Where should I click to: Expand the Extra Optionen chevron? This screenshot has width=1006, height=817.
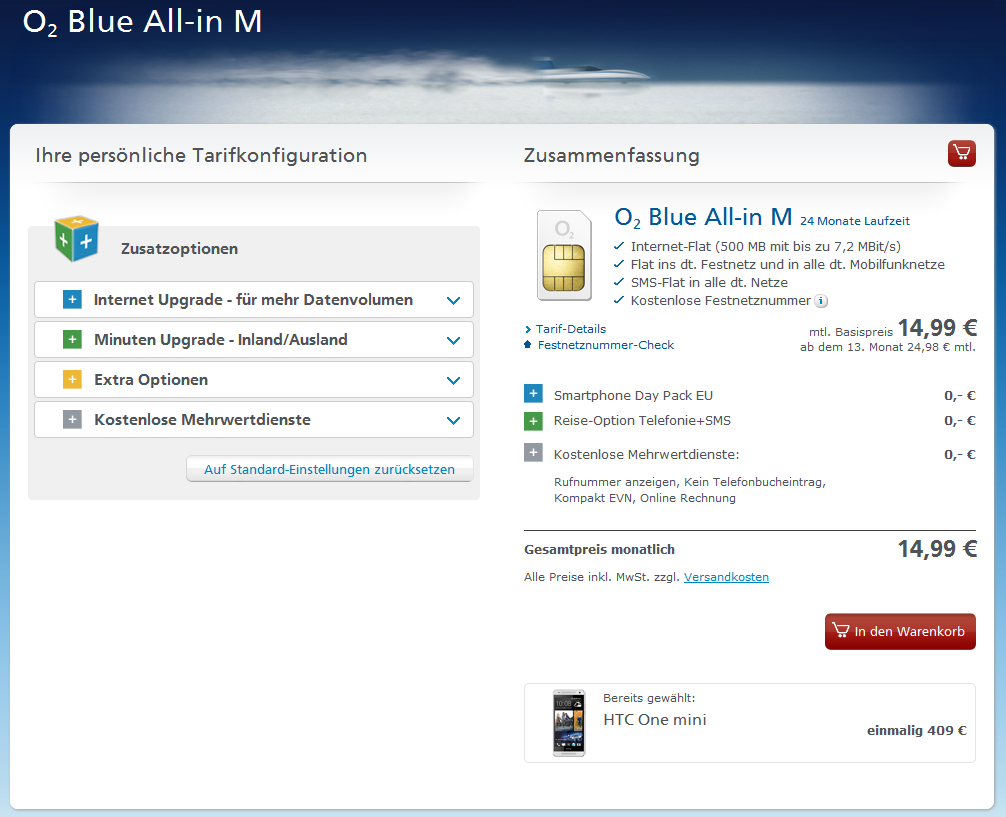[454, 380]
